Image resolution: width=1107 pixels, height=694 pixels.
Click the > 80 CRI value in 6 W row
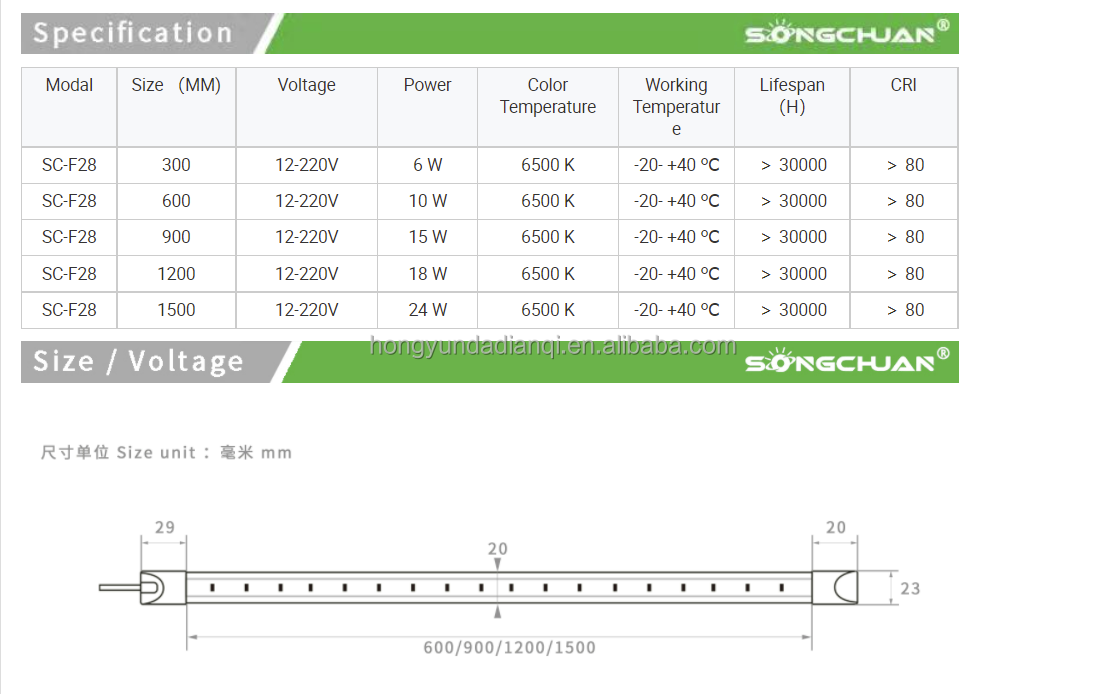pyautogui.click(x=905, y=165)
